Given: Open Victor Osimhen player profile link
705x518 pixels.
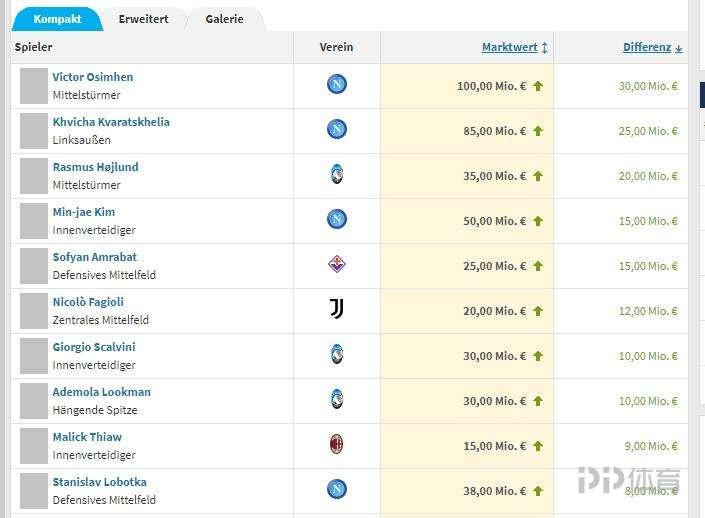Looking at the screenshot, I should (93, 77).
